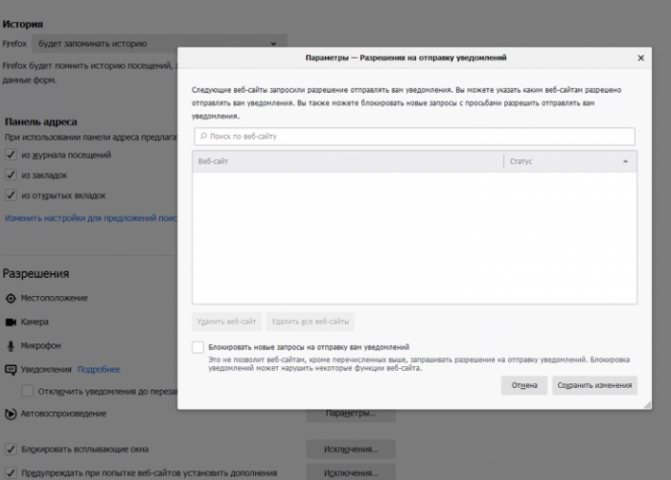Image resolution: width=671 pixels, height=480 pixels.
Task: Uncheck 'из открытых вкладок' option
Action: [11, 195]
